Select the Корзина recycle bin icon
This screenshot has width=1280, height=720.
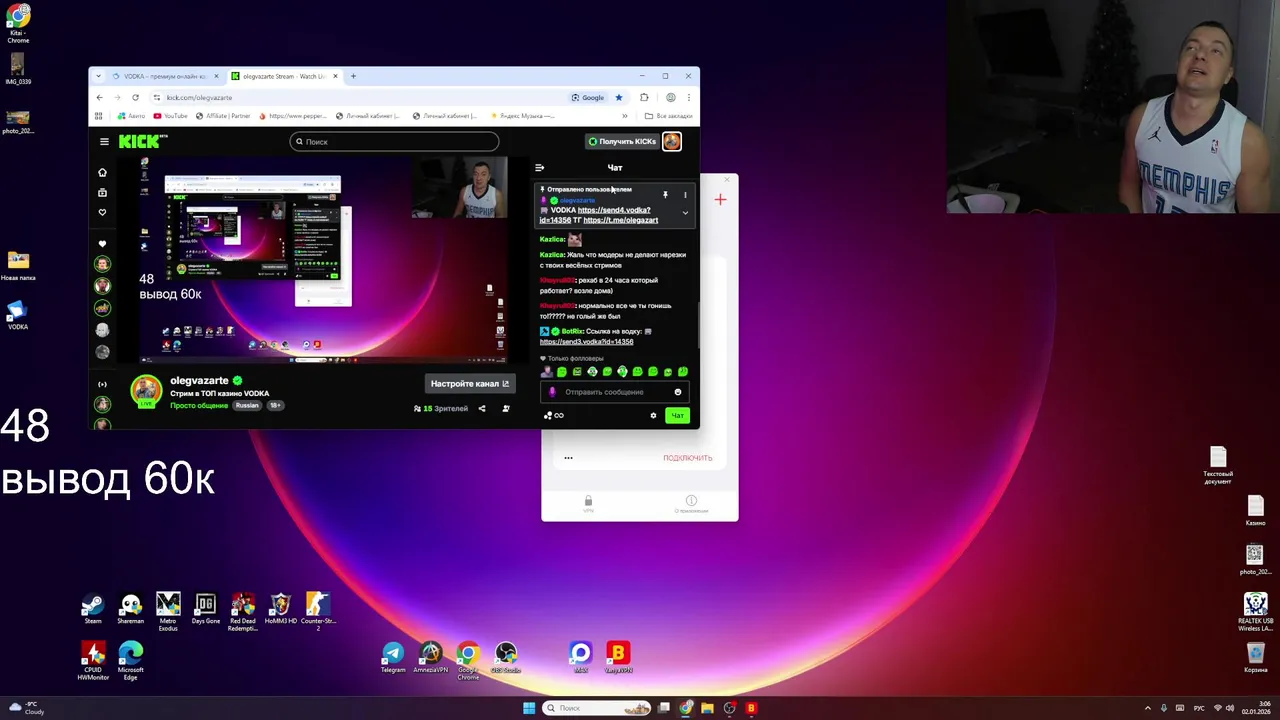click(x=1255, y=657)
